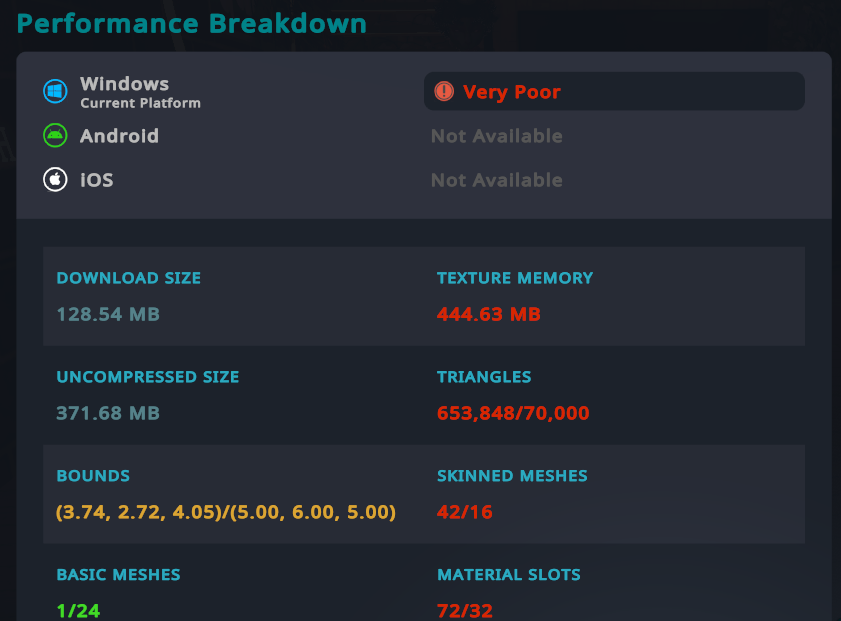Click the Download Size value 128.54 MB
The width and height of the screenshot is (841, 621).
tap(108, 314)
